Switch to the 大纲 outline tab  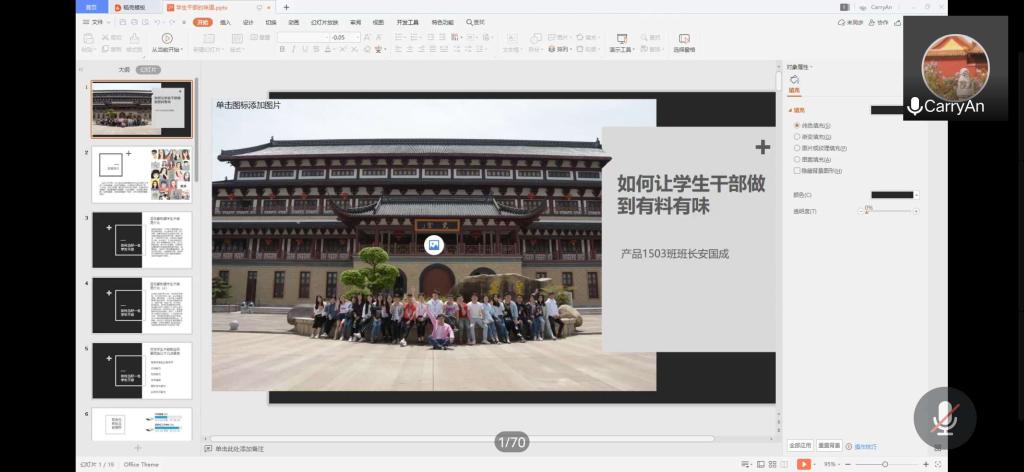point(124,70)
